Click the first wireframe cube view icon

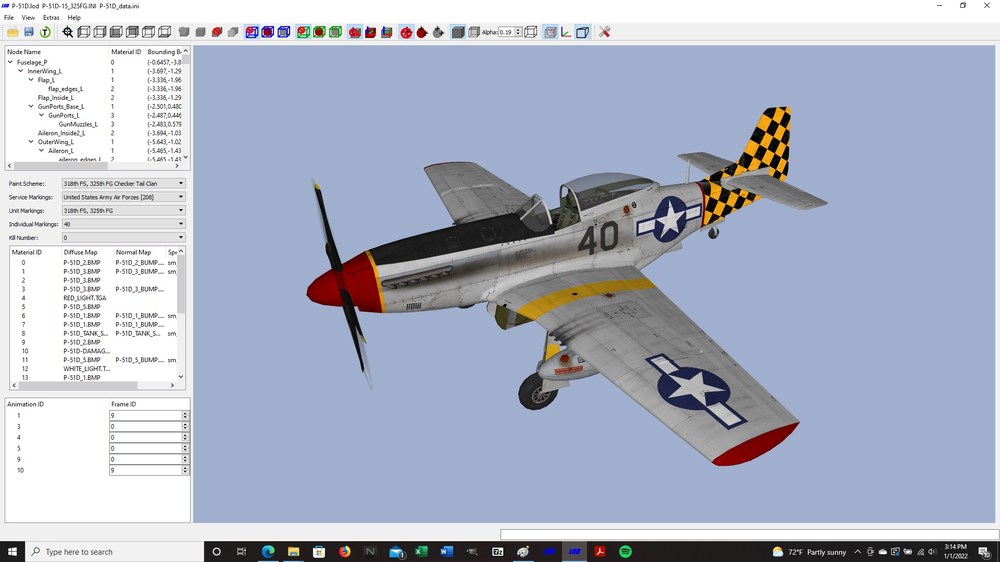pyautogui.click(x=84, y=32)
